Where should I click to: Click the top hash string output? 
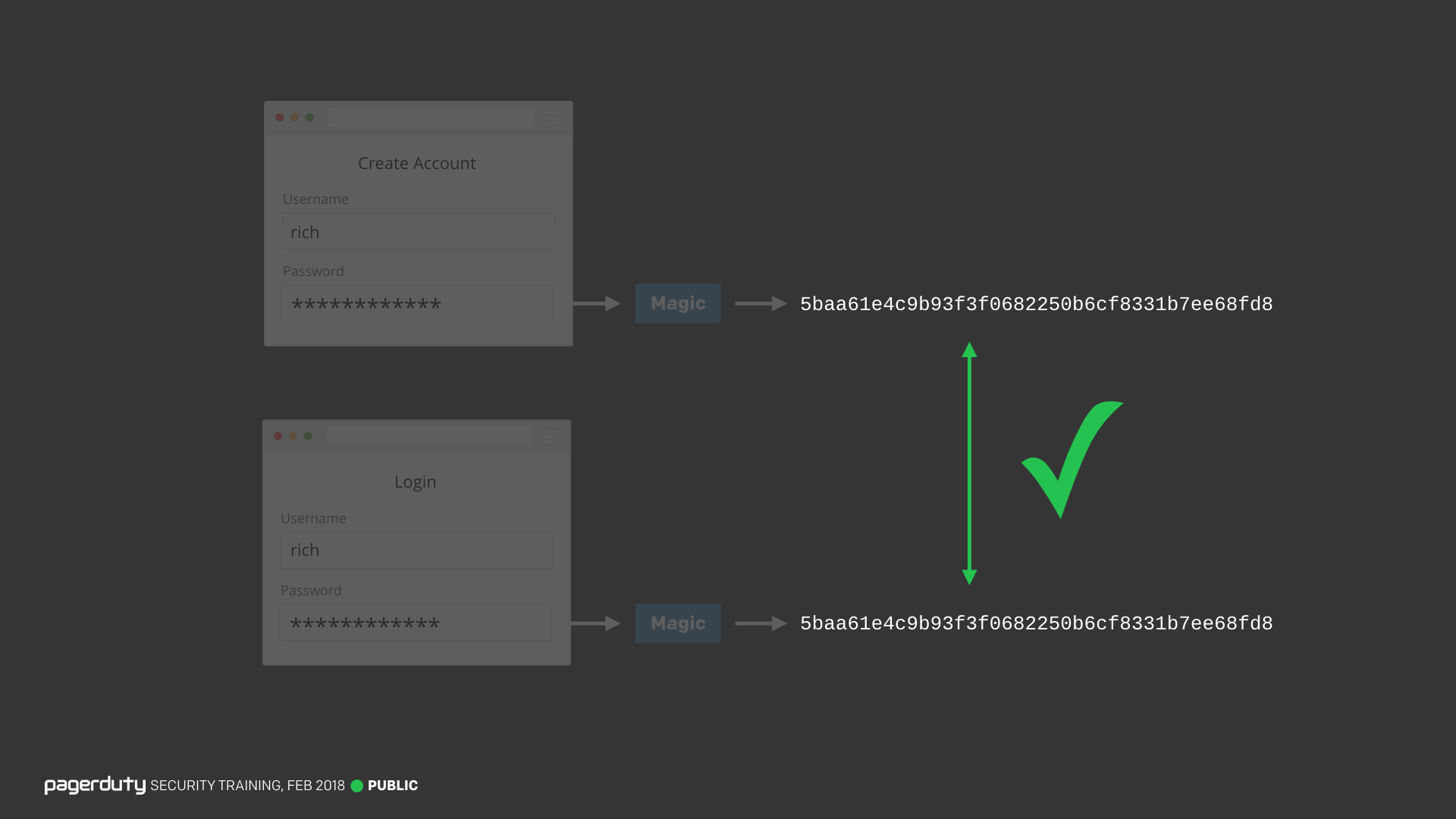(x=1037, y=304)
